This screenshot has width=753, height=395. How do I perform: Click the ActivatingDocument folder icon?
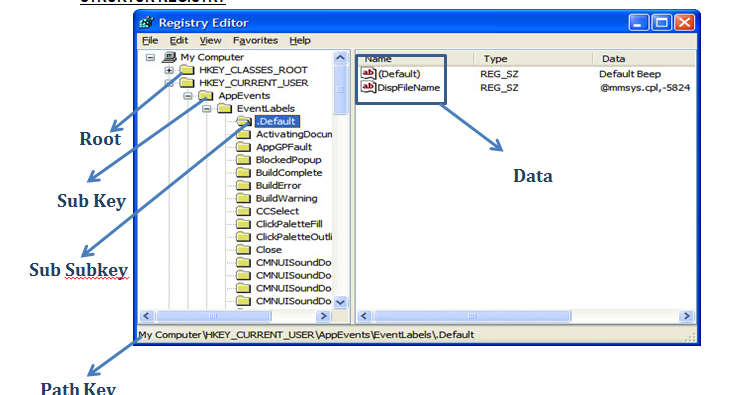pos(243,134)
